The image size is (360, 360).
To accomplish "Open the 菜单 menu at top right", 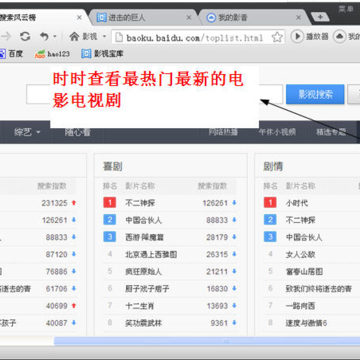I will pyautogui.click(x=346, y=9).
